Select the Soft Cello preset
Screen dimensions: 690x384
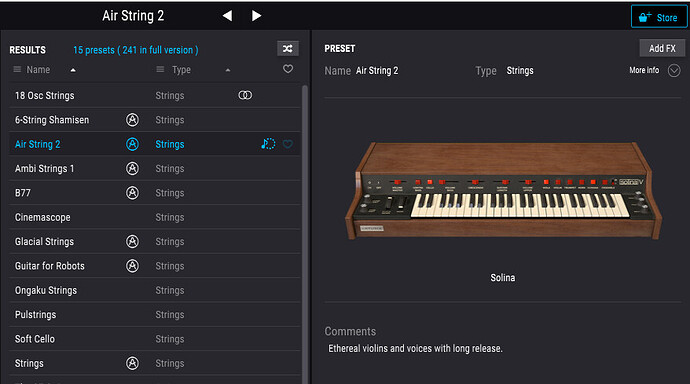click(35, 339)
